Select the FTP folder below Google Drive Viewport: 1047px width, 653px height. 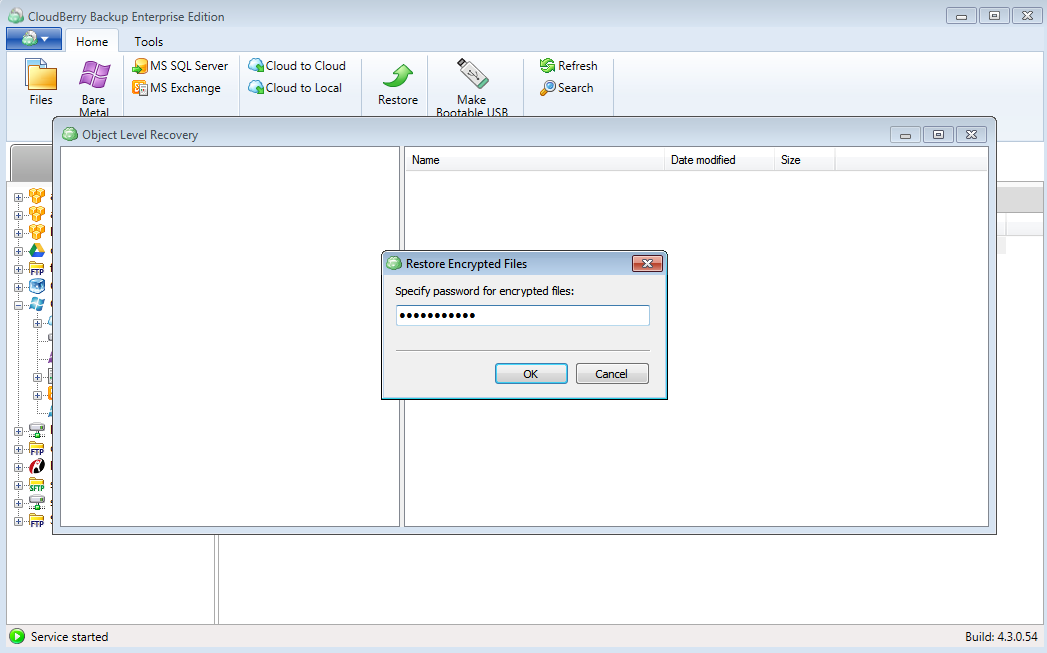(37, 268)
